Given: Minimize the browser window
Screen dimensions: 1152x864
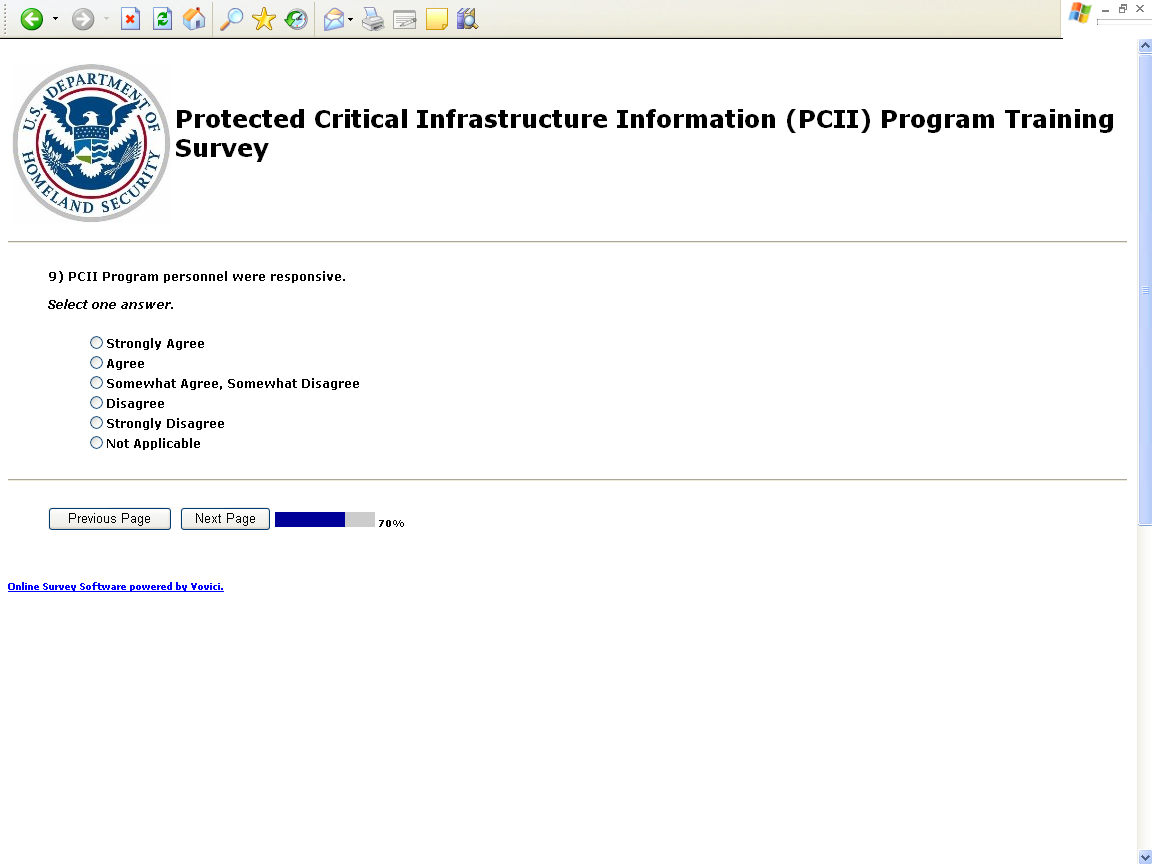Looking at the screenshot, I should [x=1105, y=10].
